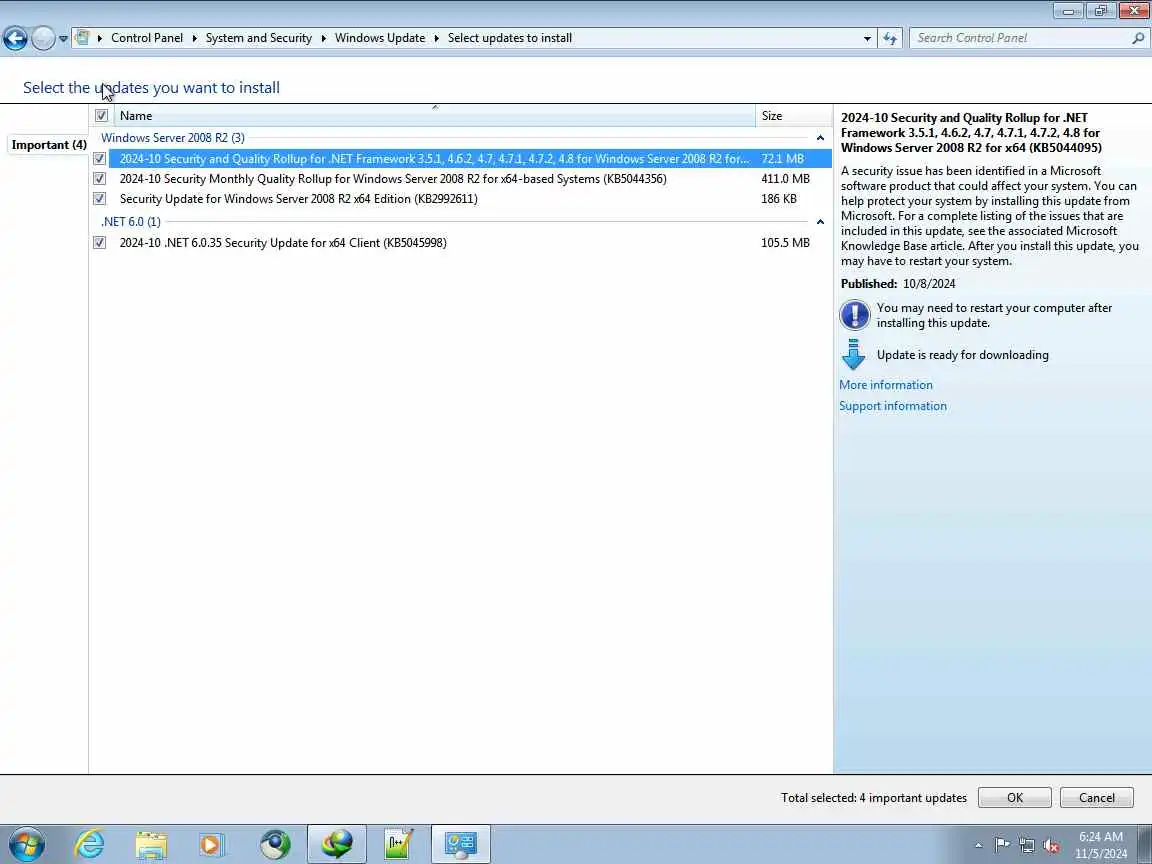This screenshot has width=1152, height=864.
Task: Click the muted volume speaker tray icon
Action: (x=1051, y=846)
